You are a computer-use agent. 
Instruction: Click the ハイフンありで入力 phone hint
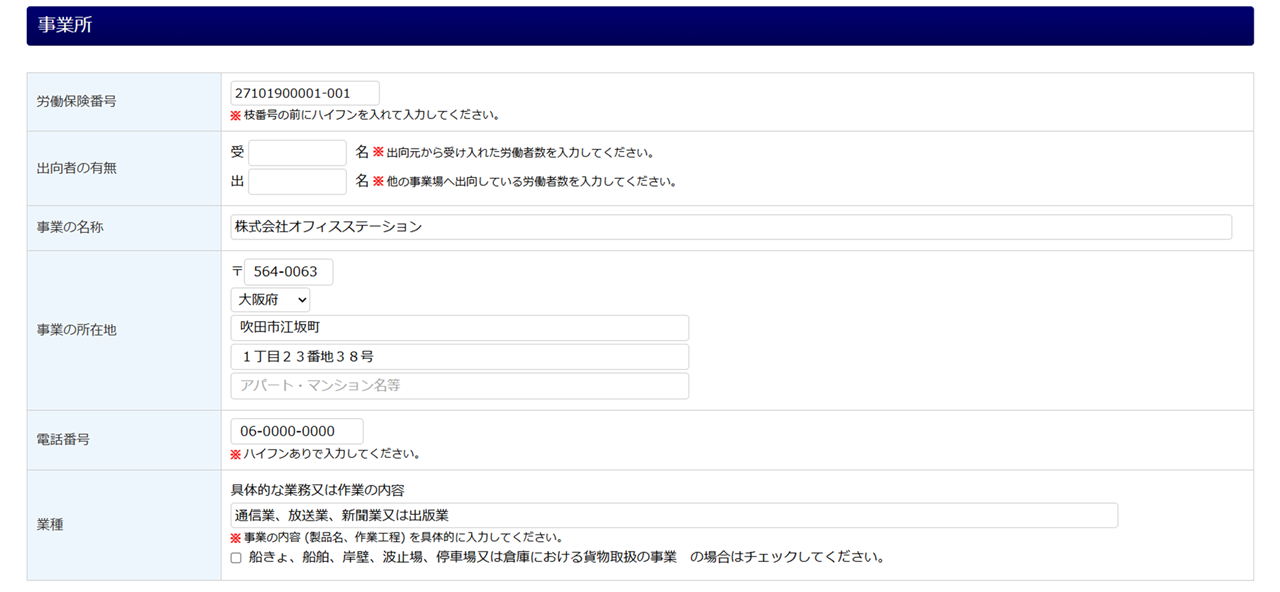coord(325,453)
